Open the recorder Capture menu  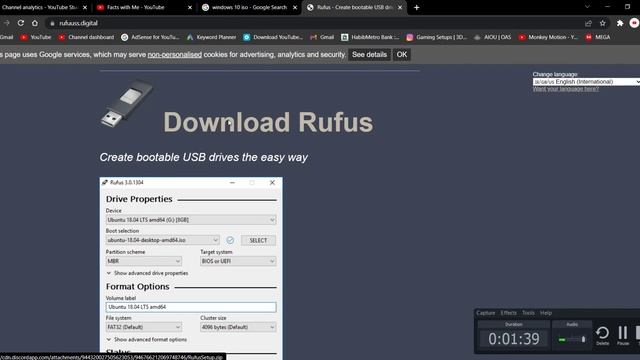pos(486,313)
